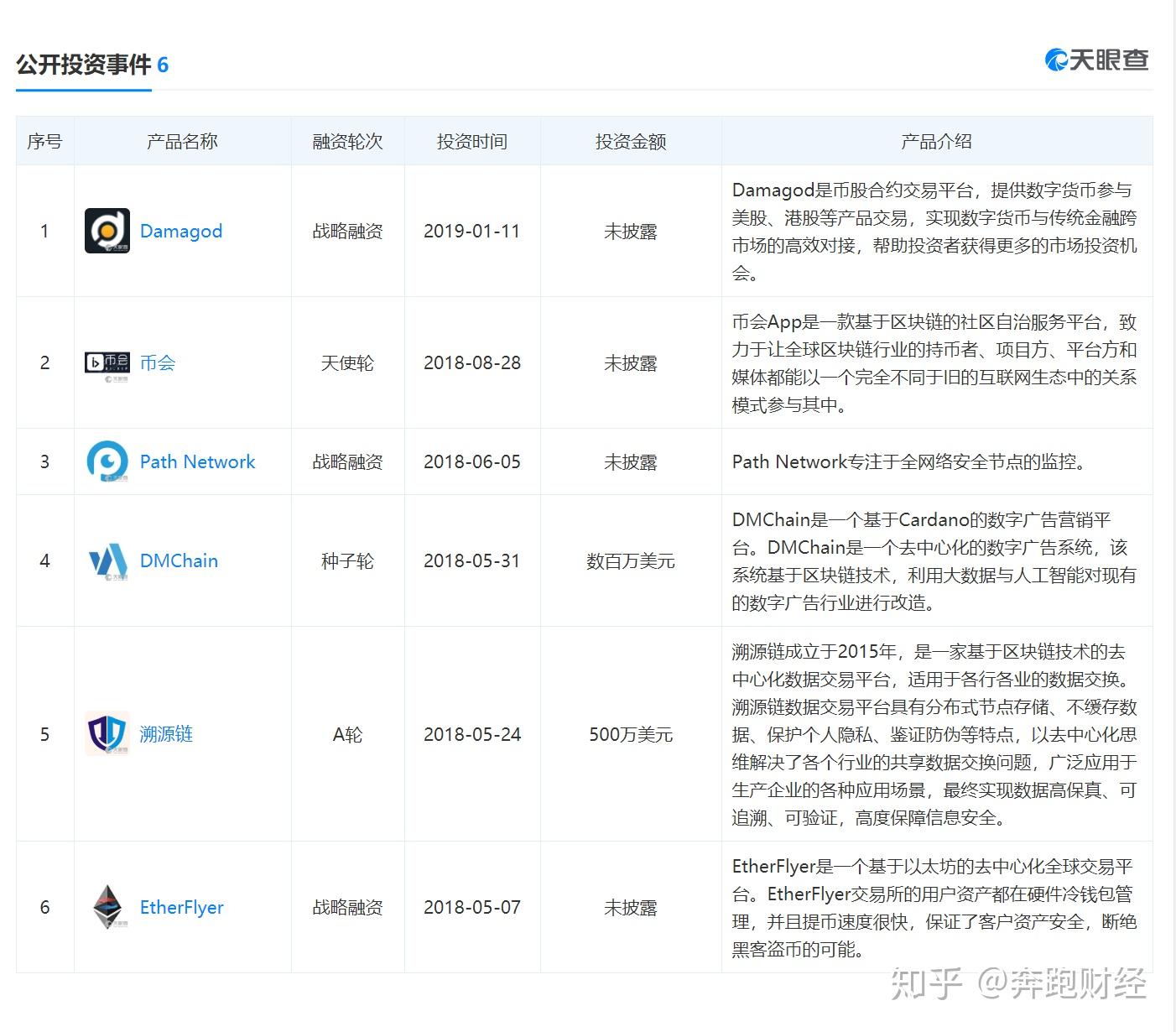Click the date 2018-05-24

coord(472,734)
